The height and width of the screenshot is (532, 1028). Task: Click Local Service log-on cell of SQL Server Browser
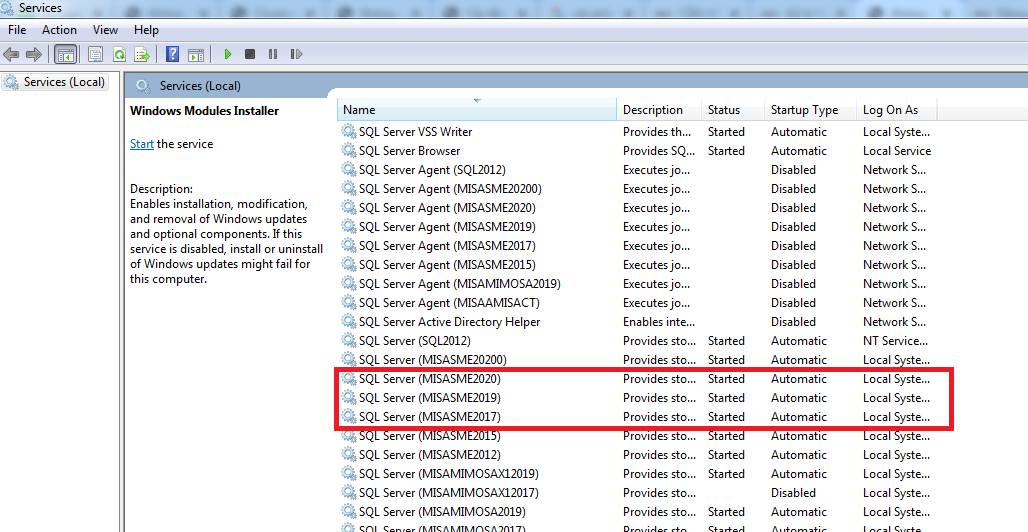(x=897, y=151)
